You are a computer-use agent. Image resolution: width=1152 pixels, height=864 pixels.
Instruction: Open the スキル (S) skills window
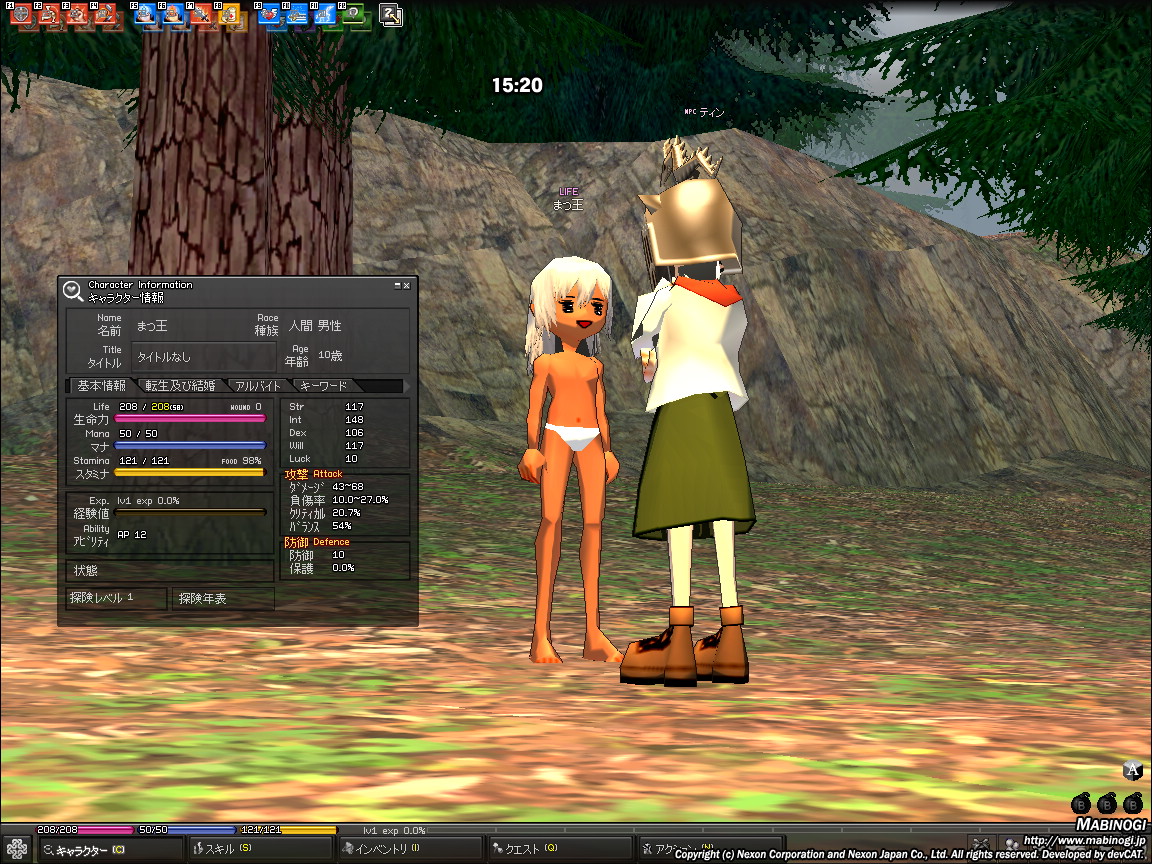pos(260,849)
